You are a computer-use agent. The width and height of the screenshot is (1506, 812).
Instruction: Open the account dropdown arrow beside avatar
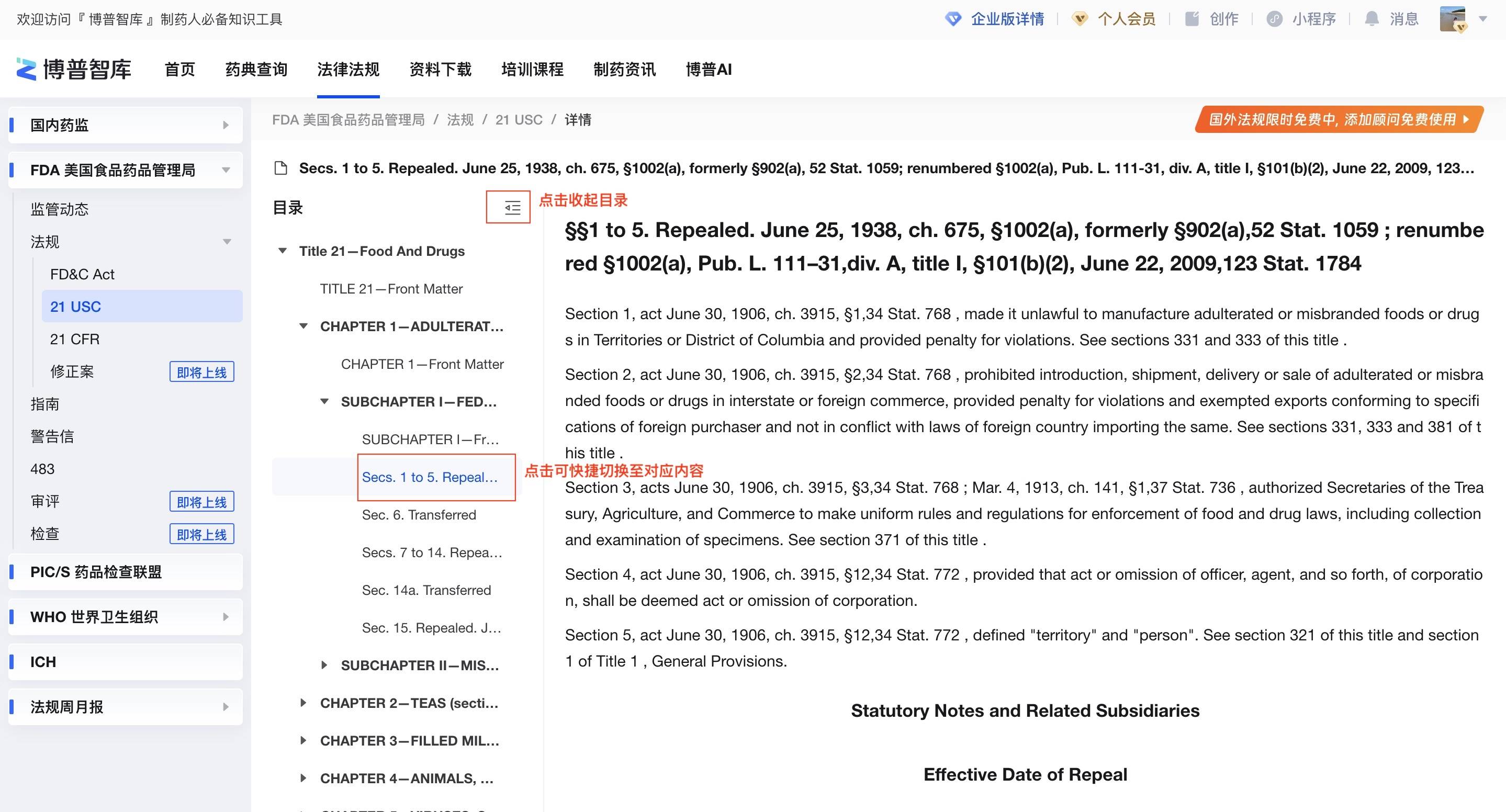(x=1482, y=19)
